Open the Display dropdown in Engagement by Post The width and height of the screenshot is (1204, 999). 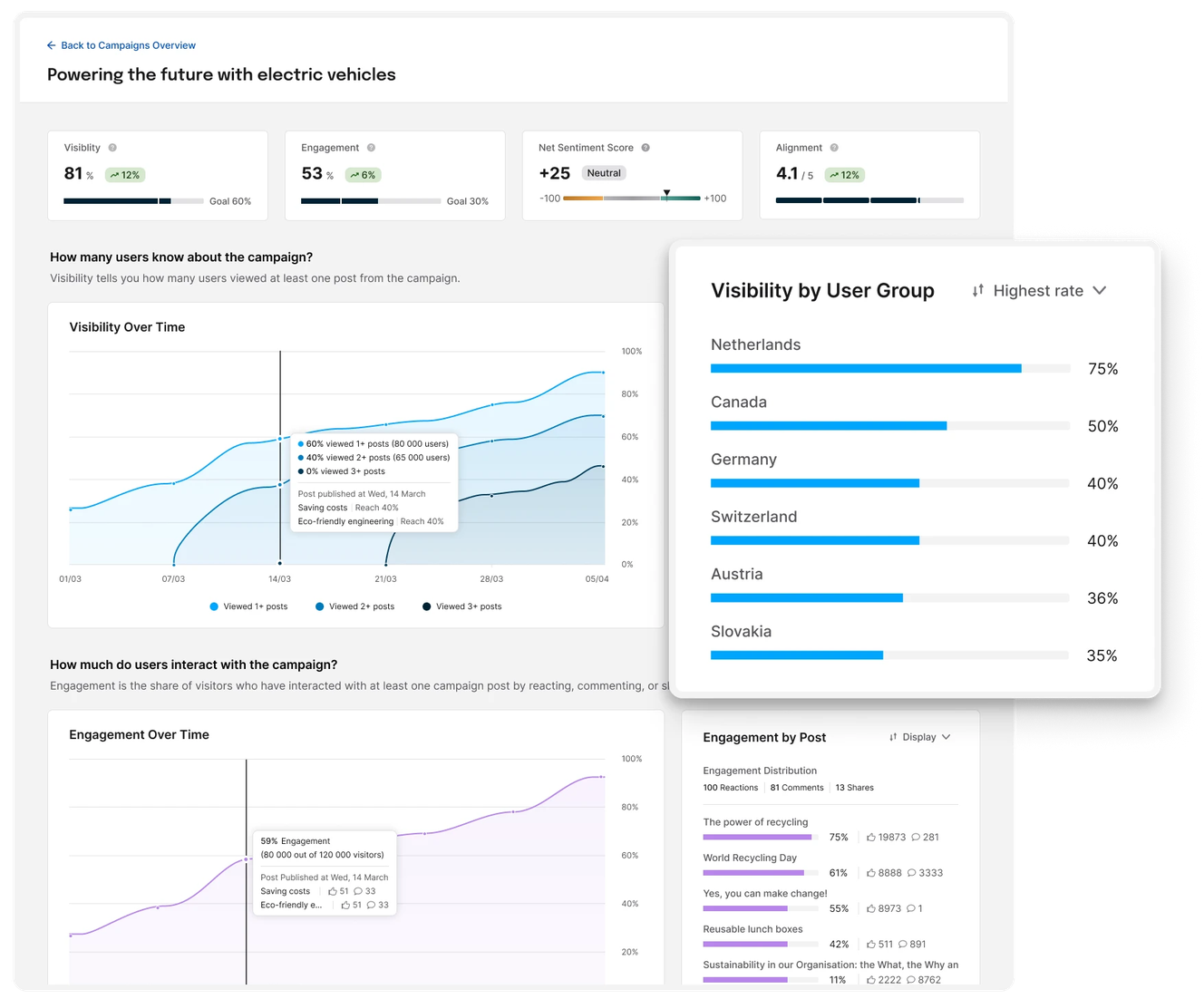click(919, 737)
